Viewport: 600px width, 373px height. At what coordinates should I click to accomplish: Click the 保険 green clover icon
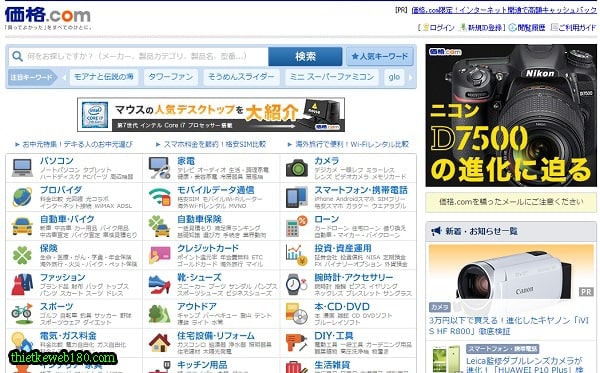point(22,255)
